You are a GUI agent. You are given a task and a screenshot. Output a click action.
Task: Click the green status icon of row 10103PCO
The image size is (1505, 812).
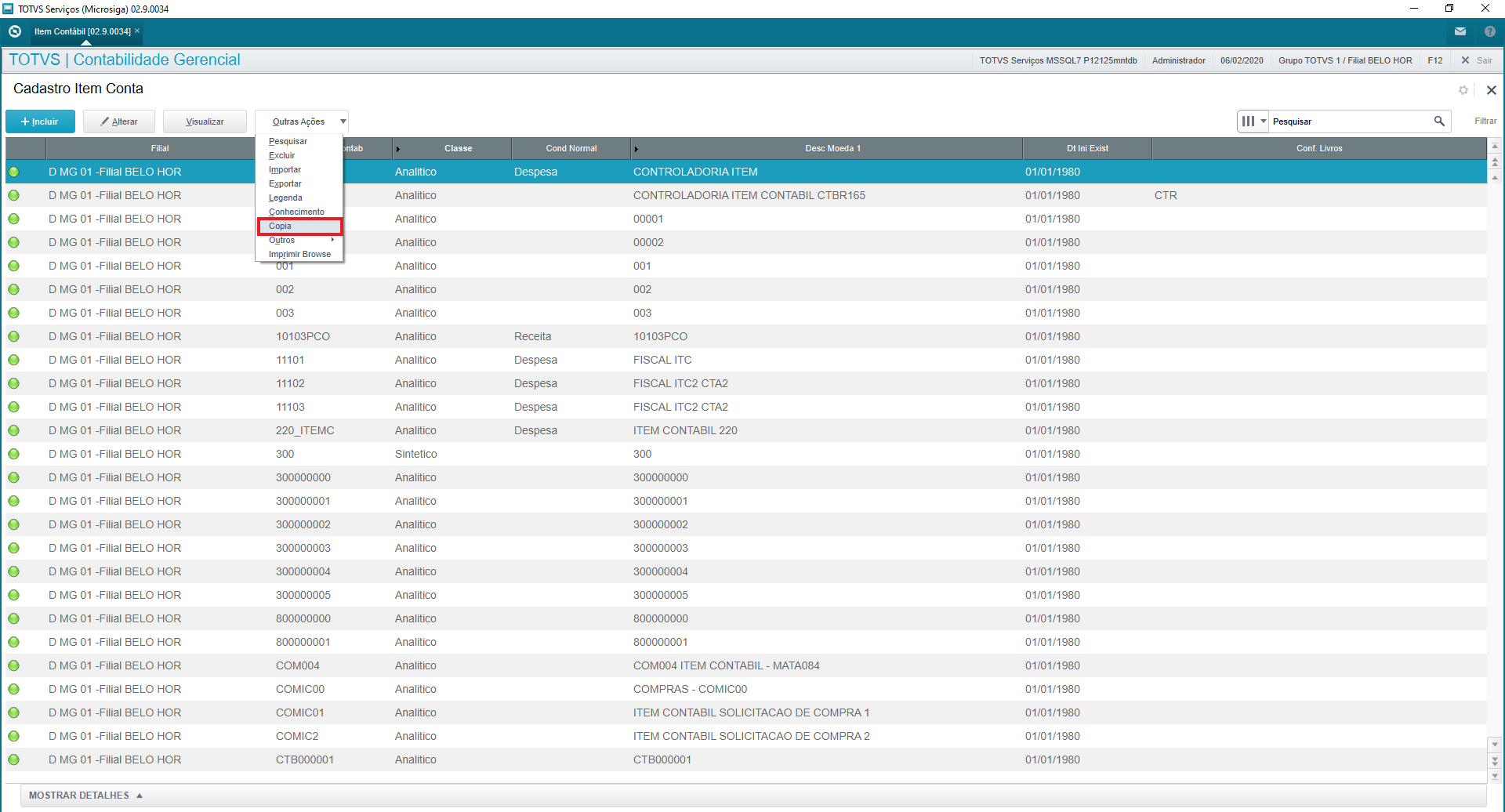coord(14,336)
